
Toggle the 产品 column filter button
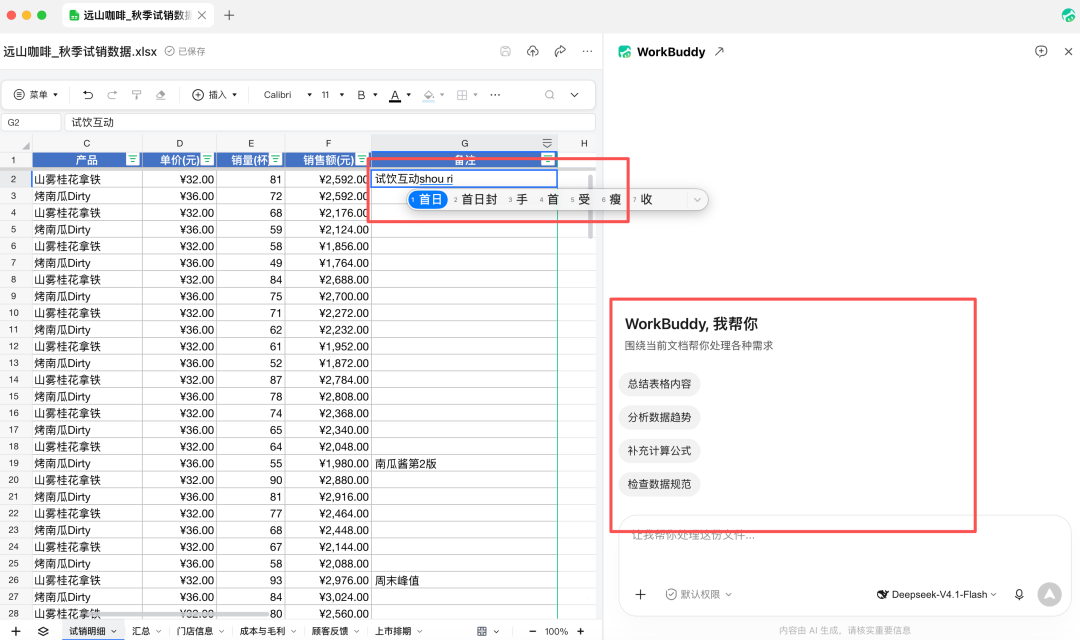click(x=132, y=160)
